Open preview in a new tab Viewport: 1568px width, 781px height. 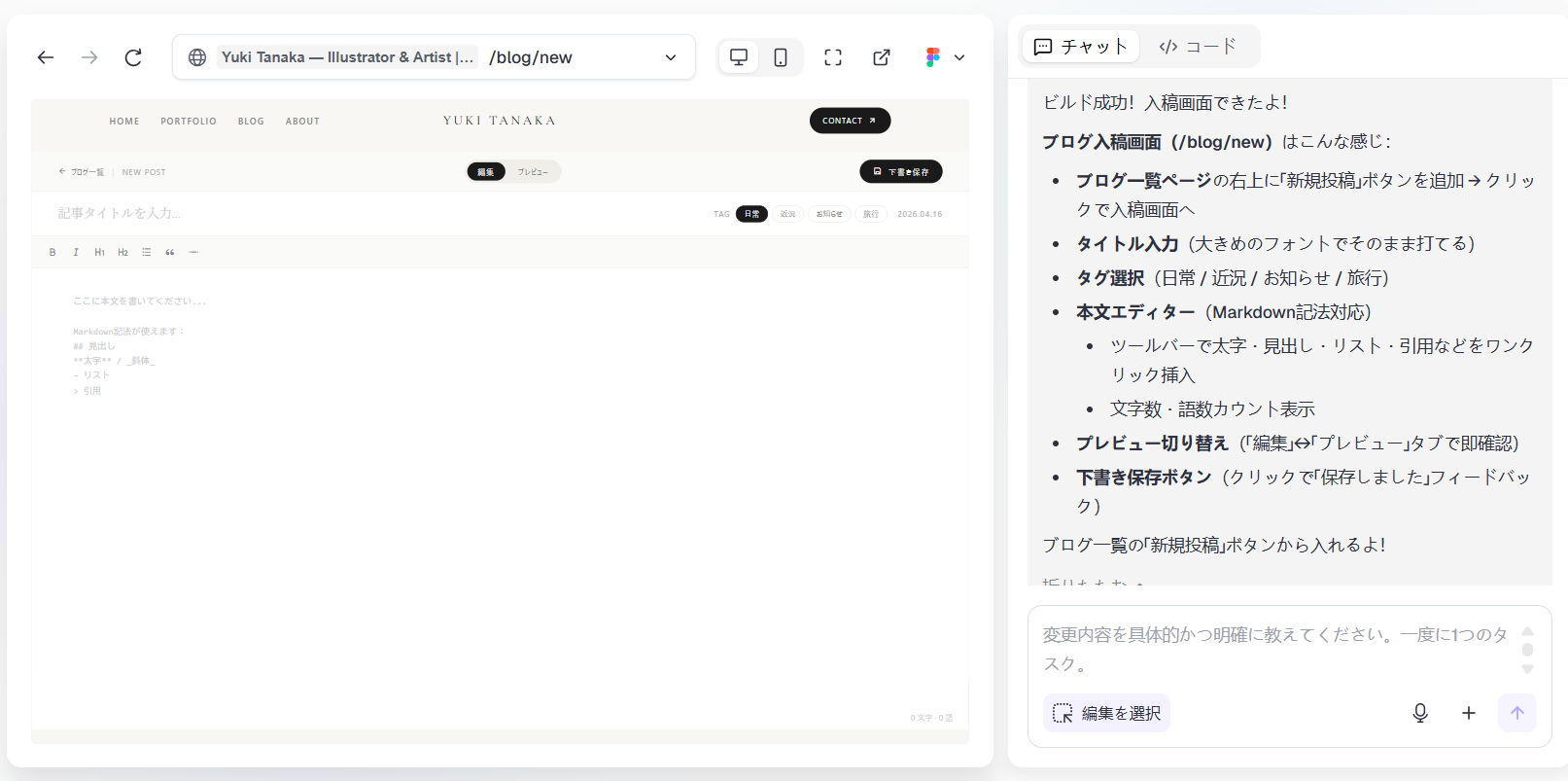[882, 57]
